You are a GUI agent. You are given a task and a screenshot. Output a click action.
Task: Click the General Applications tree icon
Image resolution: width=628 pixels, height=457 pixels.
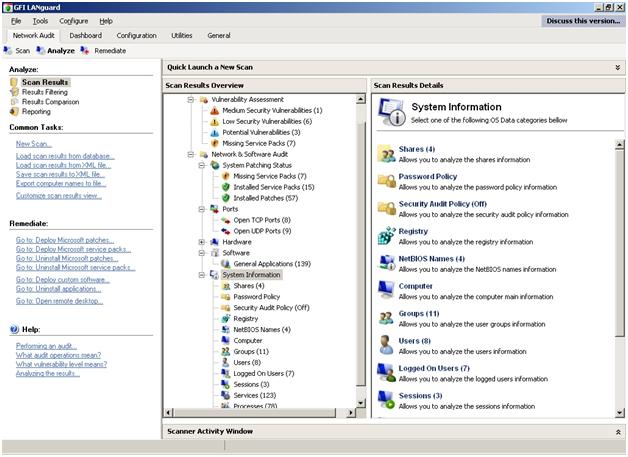[226, 264]
